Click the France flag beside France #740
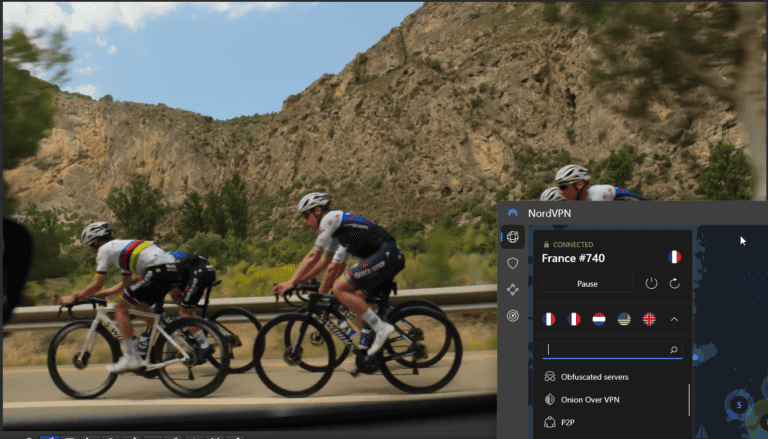 tap(674, 257)
